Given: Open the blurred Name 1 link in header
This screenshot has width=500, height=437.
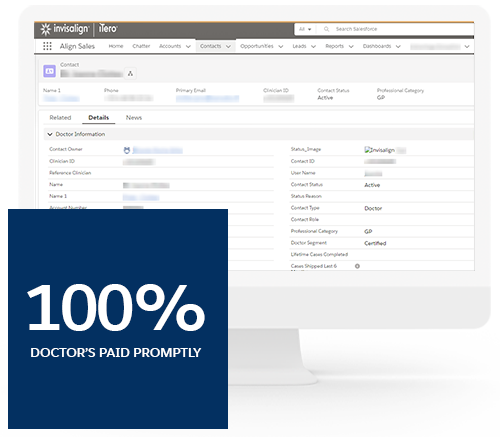Looking at the screenshot, I should point(61,98).
